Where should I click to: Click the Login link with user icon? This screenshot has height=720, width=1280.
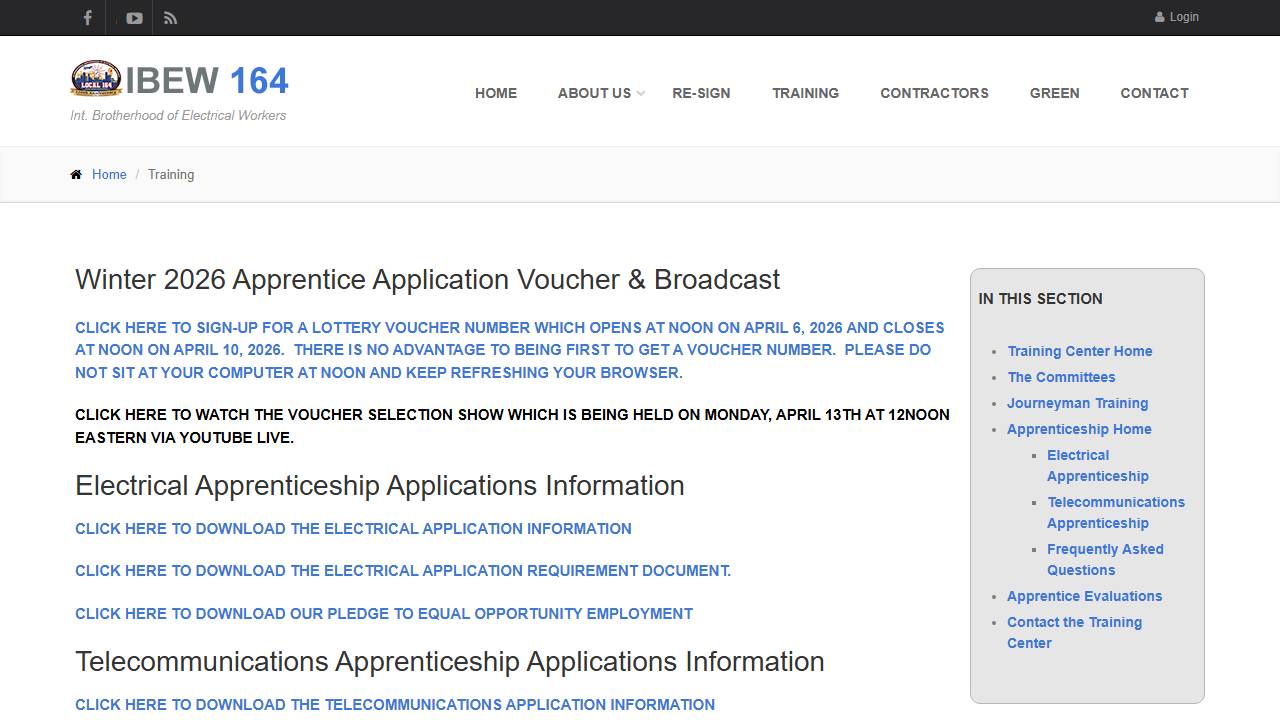click(x=1177, y=17)
